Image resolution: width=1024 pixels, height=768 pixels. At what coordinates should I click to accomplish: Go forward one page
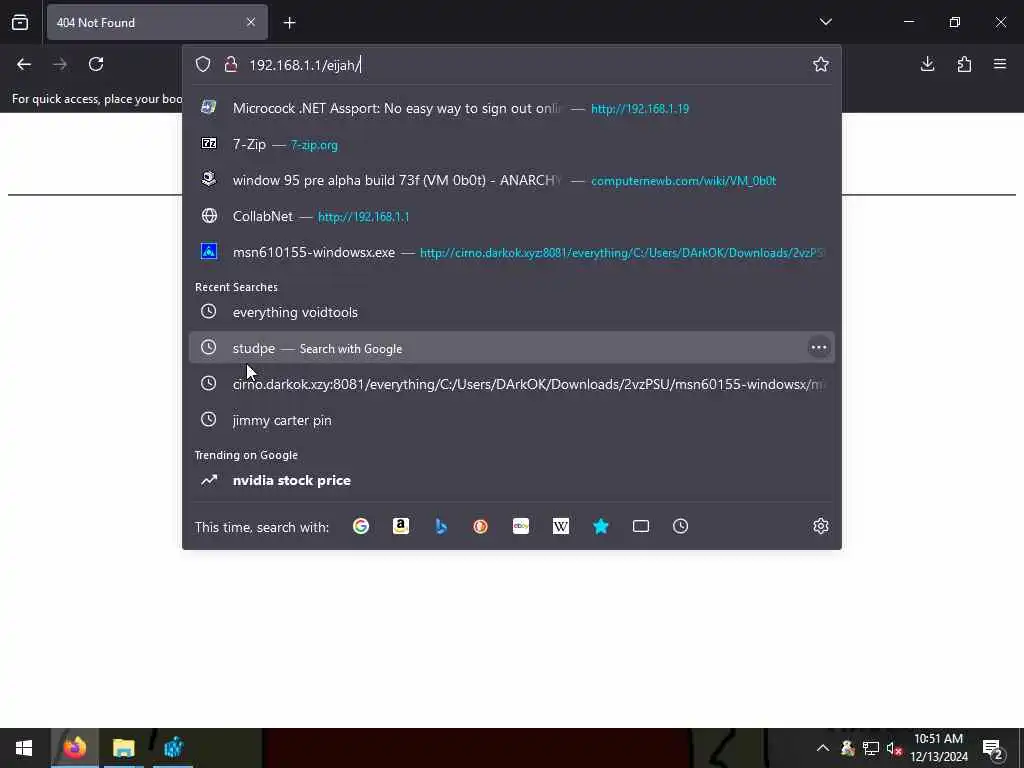[60, 64]
